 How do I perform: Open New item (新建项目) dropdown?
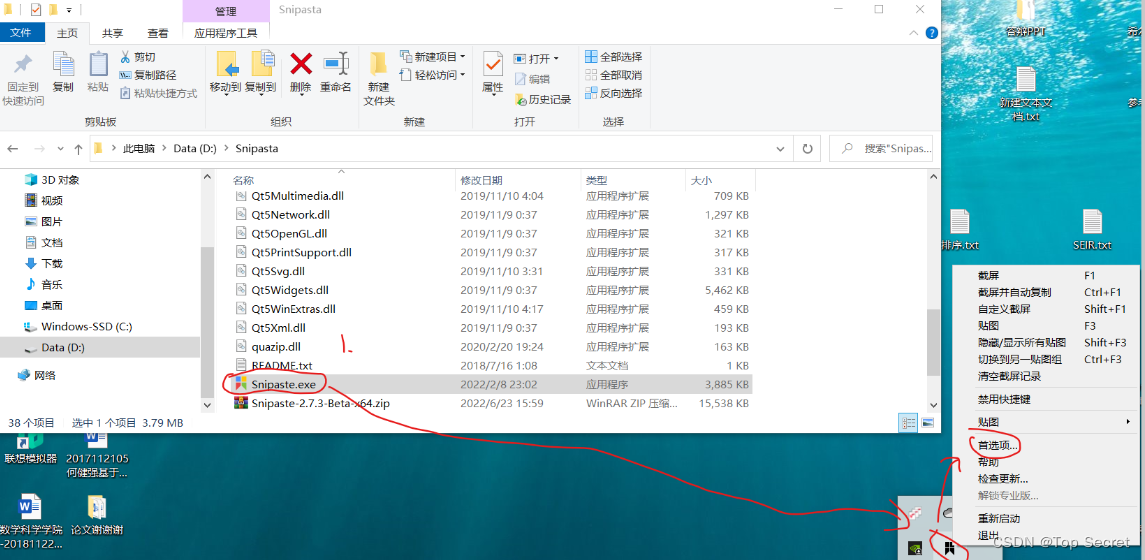463,56
